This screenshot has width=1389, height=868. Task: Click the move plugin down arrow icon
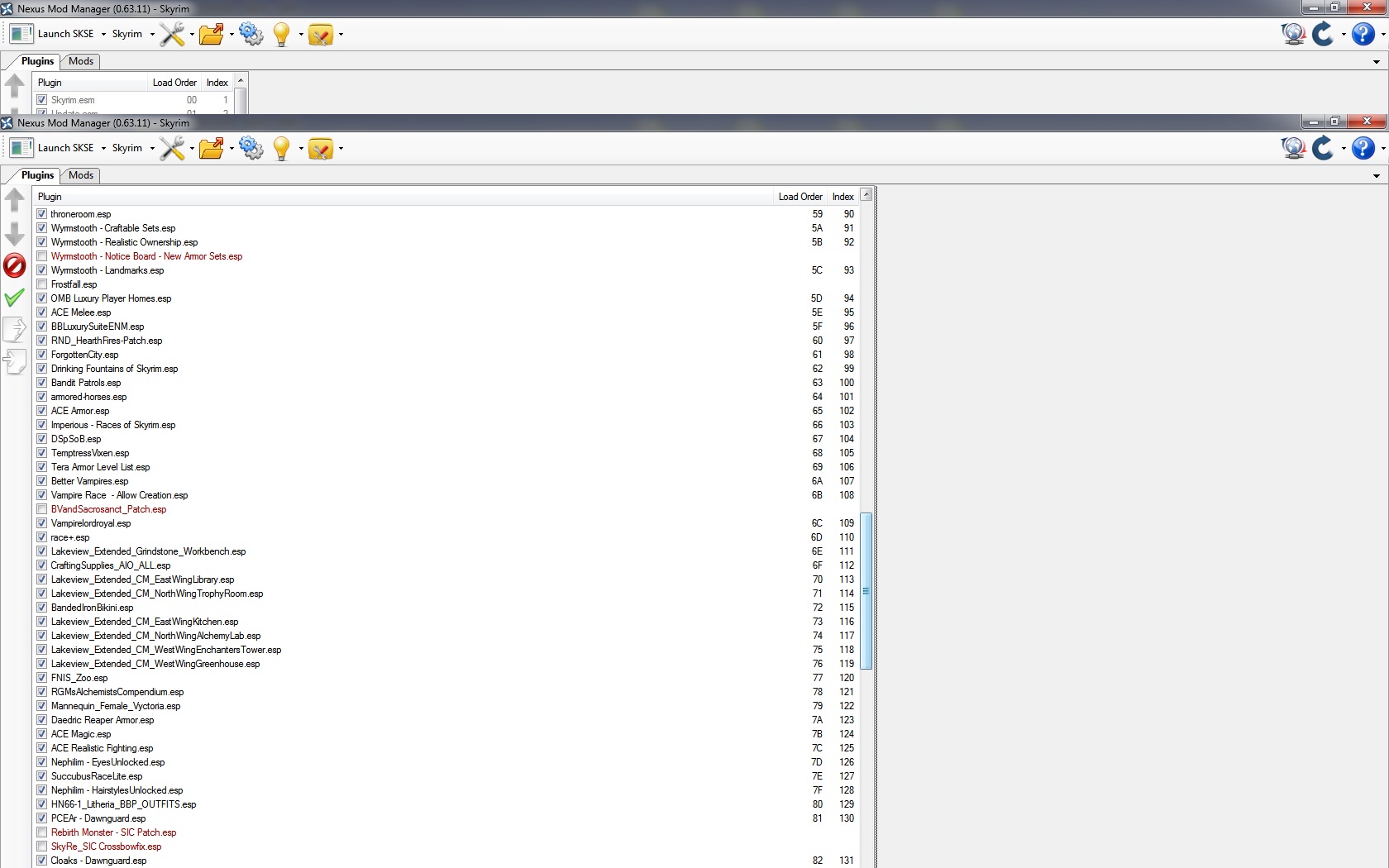[x=15, y=233]
